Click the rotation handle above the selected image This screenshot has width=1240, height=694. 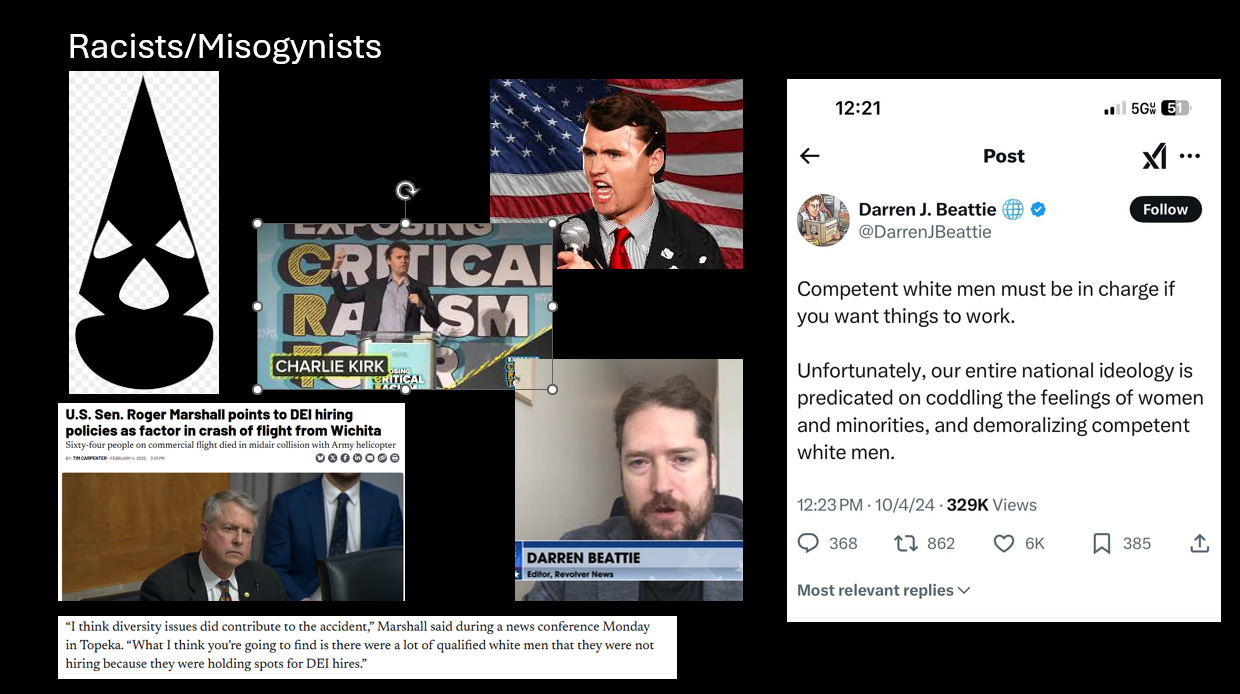pyautogui.click(x=405, y=191)
